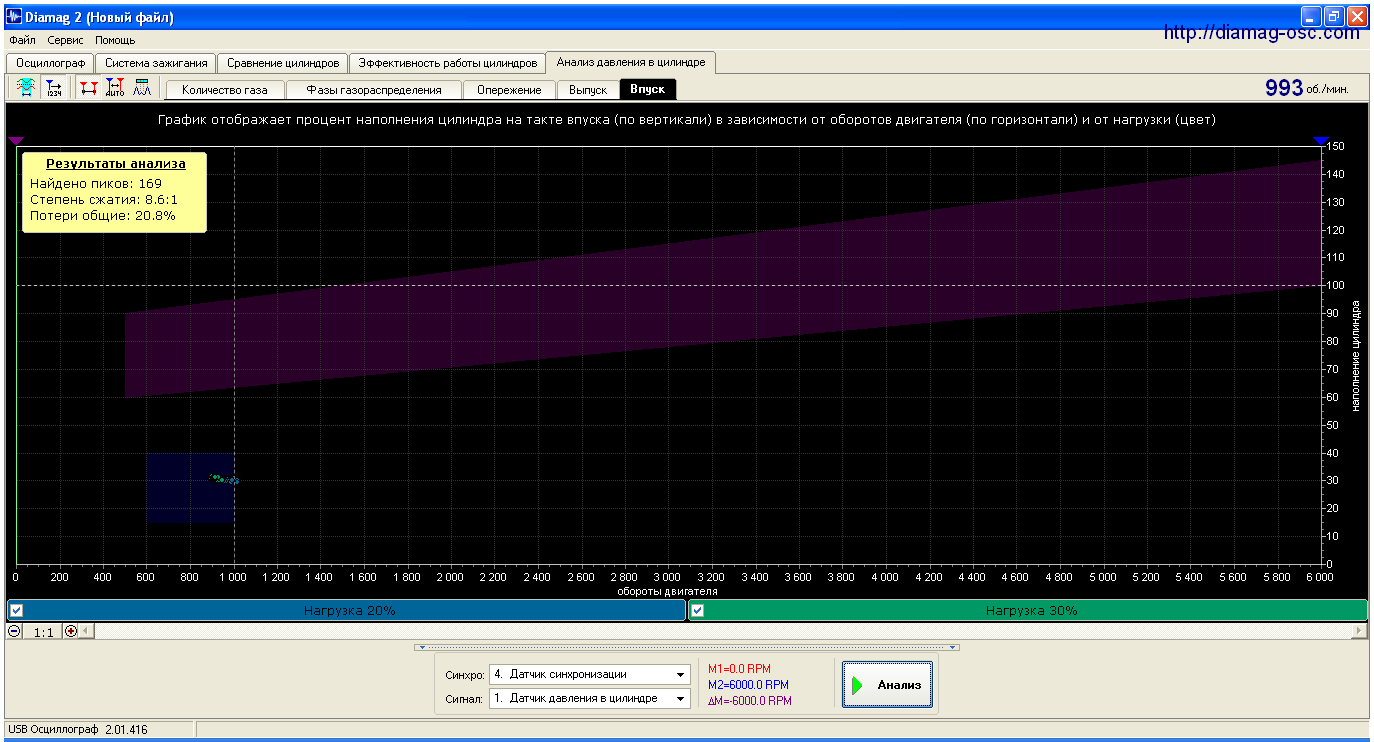Image resolution: width=1374 pixels, height=742 pixels.
Task: Click the data point cluster near 1000 RPM
Action: (x=224, y=479)
